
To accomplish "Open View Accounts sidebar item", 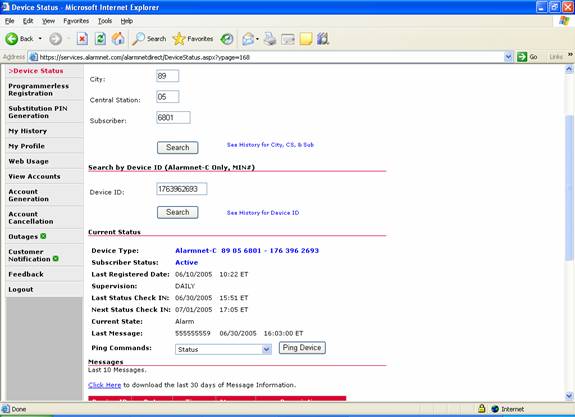I will click(x=34, y=176).
